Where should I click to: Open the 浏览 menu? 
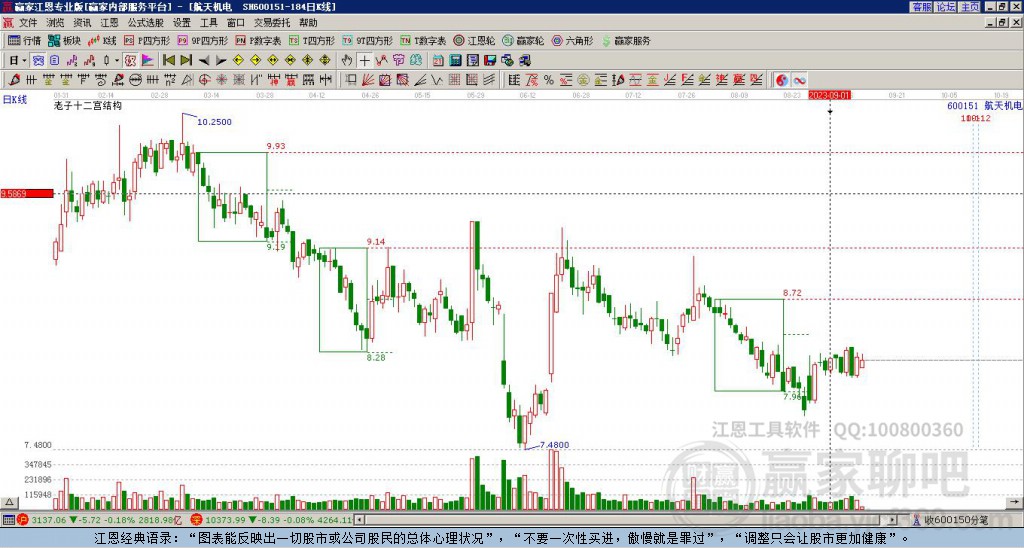(x=55, y=23)
